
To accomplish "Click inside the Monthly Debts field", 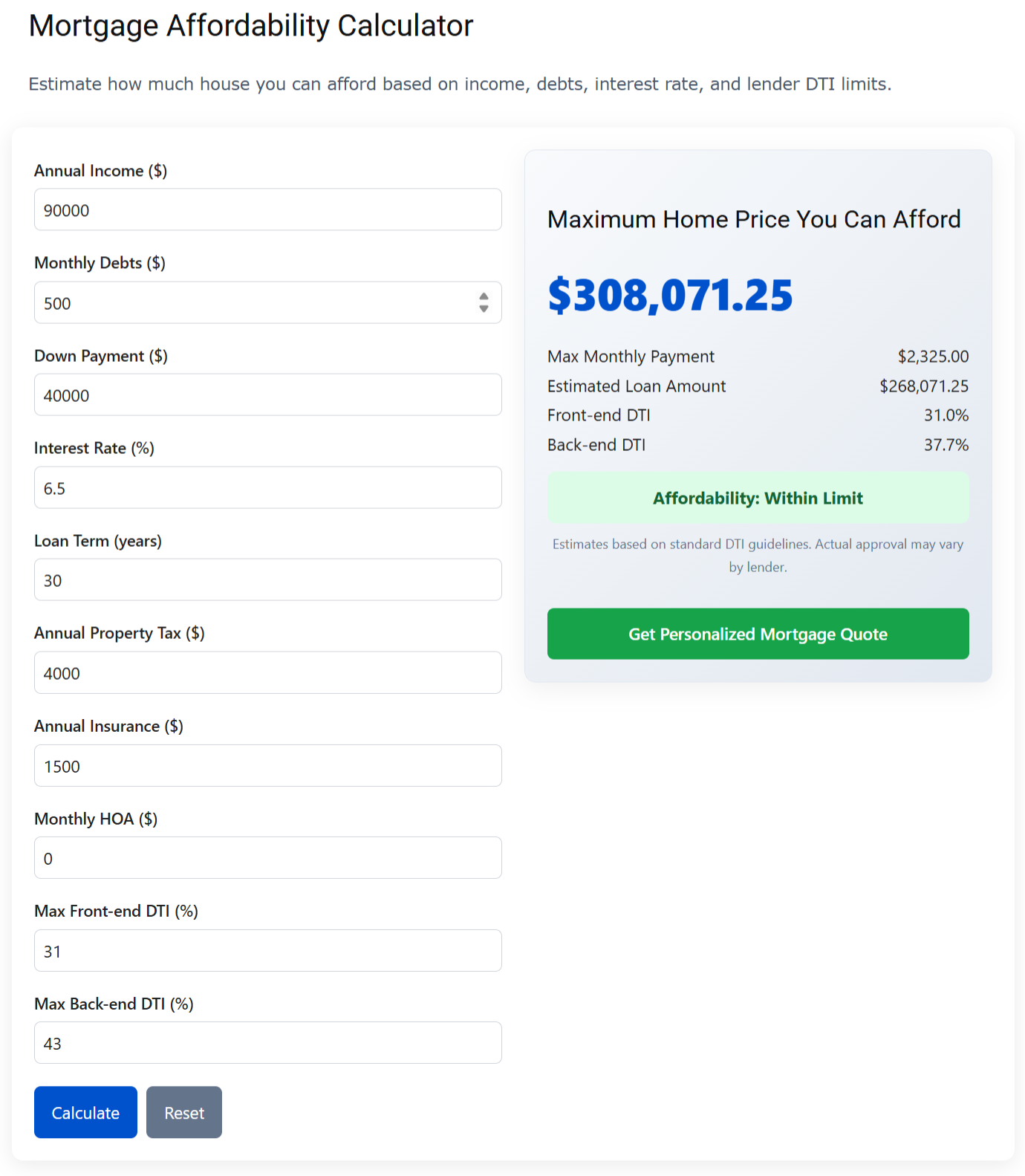I will (253, 303).
